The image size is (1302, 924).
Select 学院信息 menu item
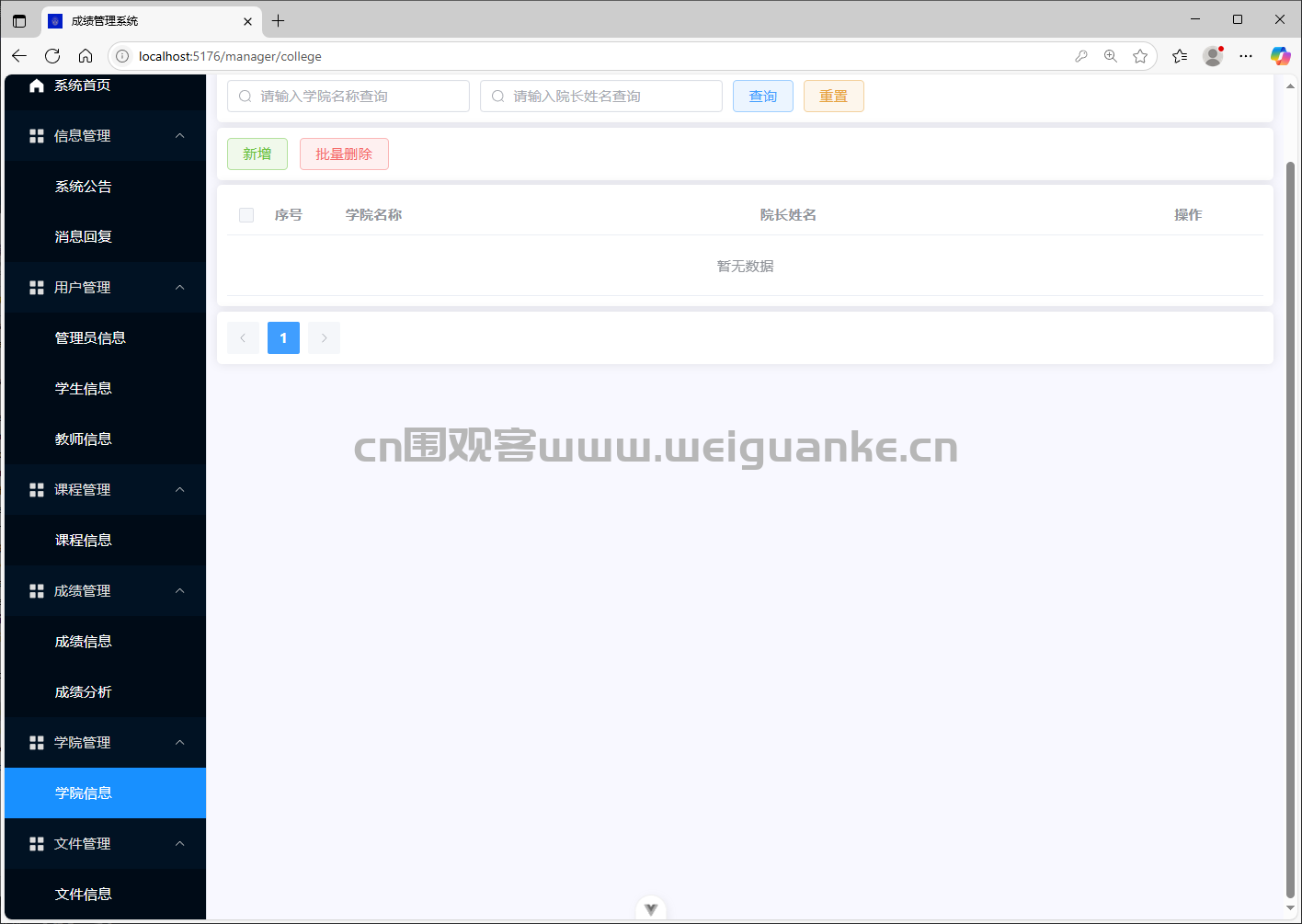tap(105, 793)
